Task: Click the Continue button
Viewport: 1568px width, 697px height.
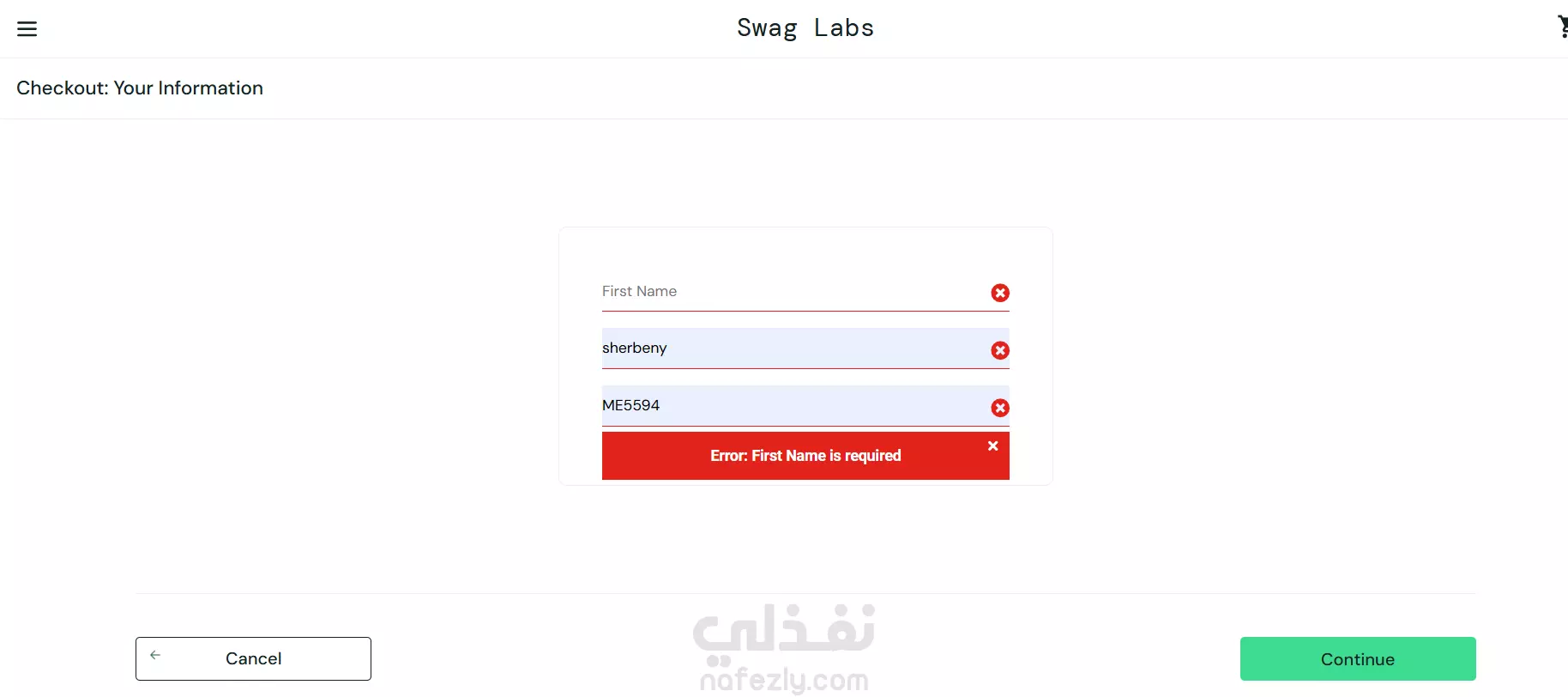Action: 1358,659
